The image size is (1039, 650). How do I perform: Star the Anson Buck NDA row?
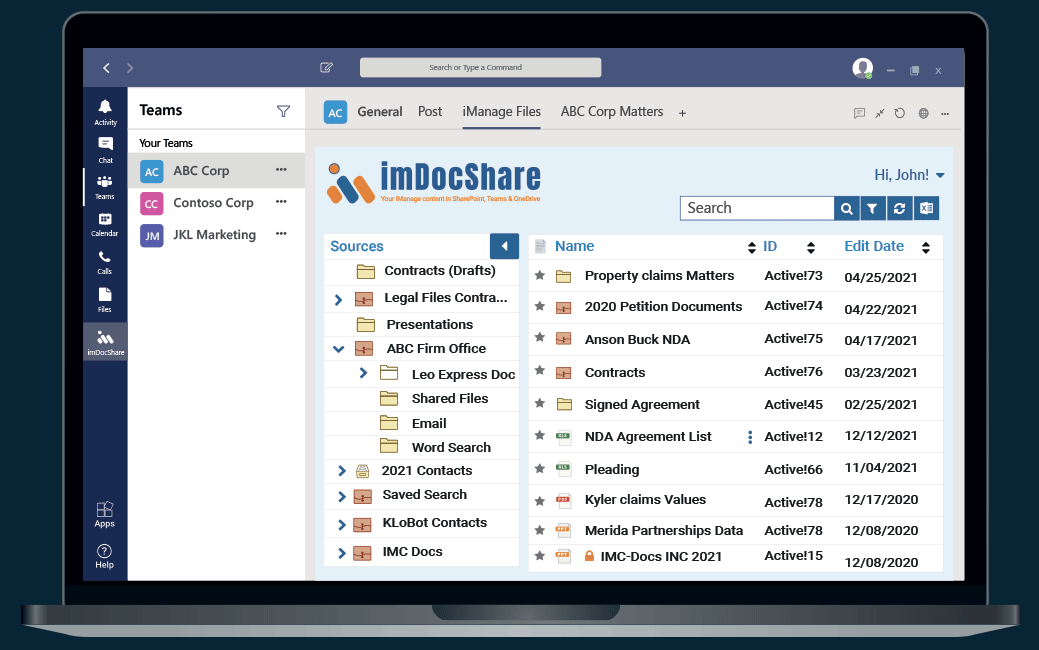tap(540, 337)
